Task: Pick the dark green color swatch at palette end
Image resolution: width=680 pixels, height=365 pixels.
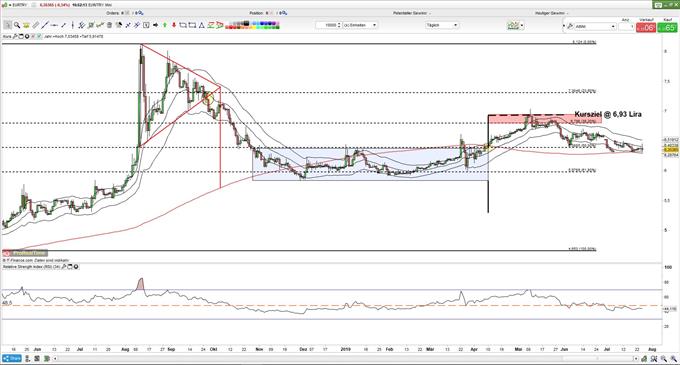Action: point(277,27)
